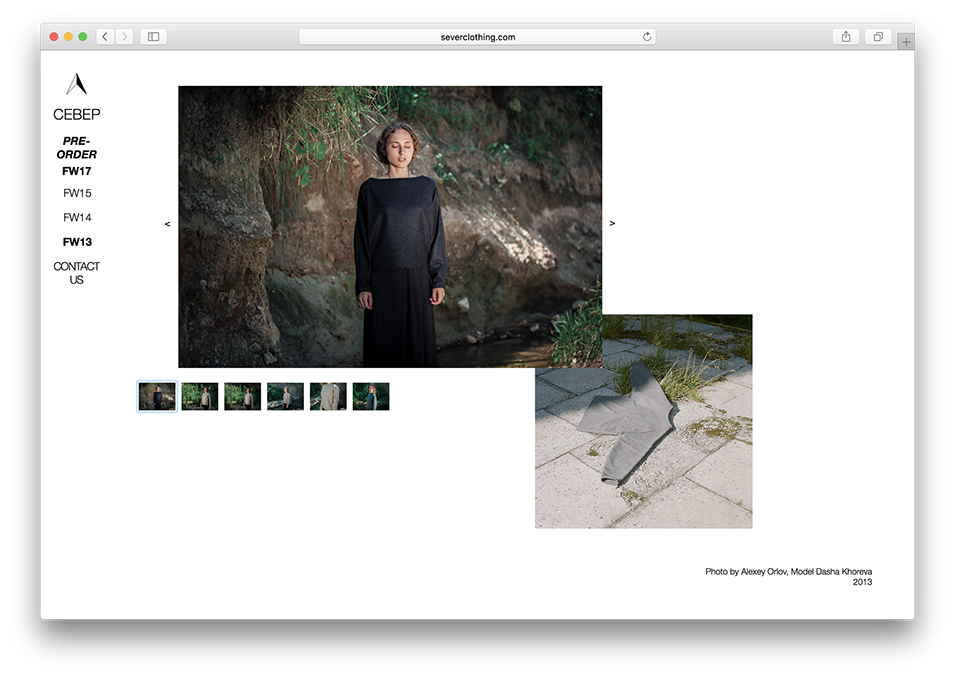This screenshot has width=955, height=677.
Task: Open the FW15 collection
Action: click(77, 193)
